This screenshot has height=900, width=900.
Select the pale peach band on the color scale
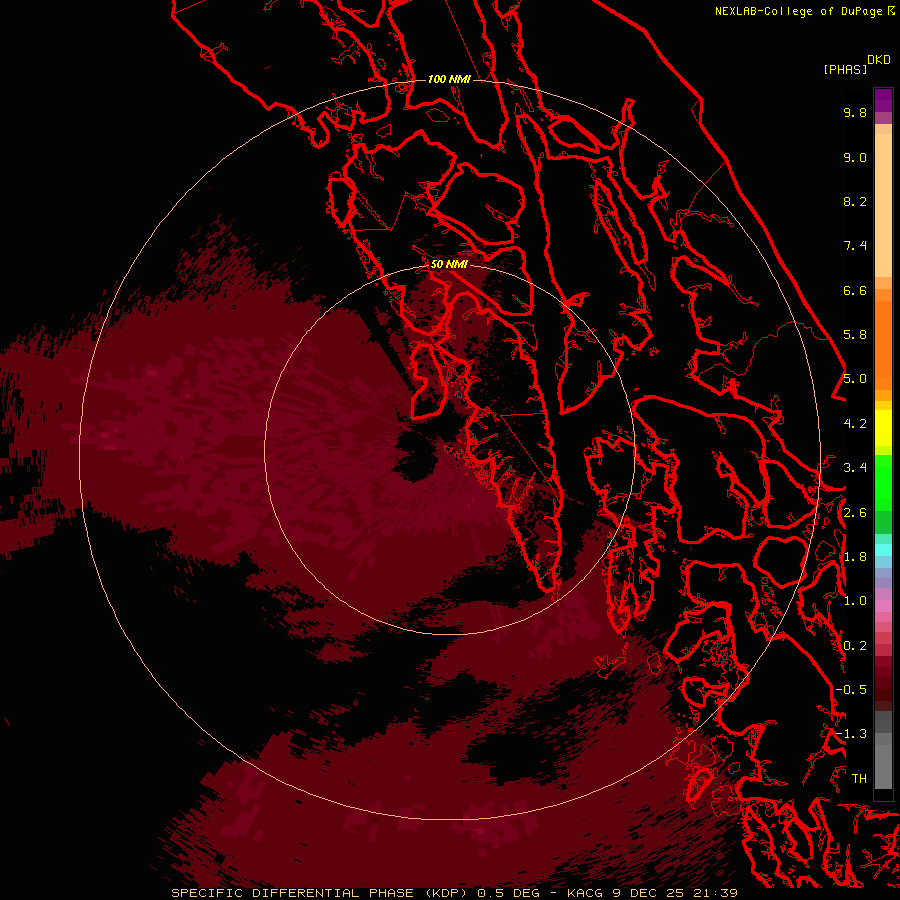tap(883, 205)
